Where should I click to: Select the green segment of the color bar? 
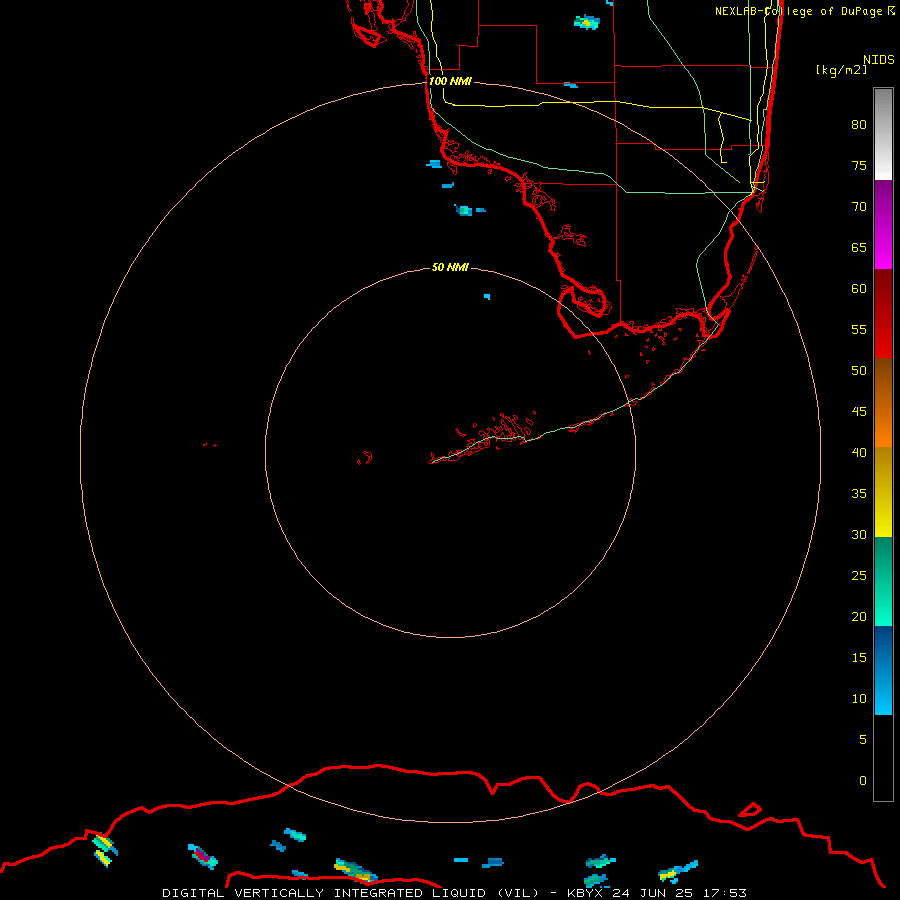tap(883, 581)
